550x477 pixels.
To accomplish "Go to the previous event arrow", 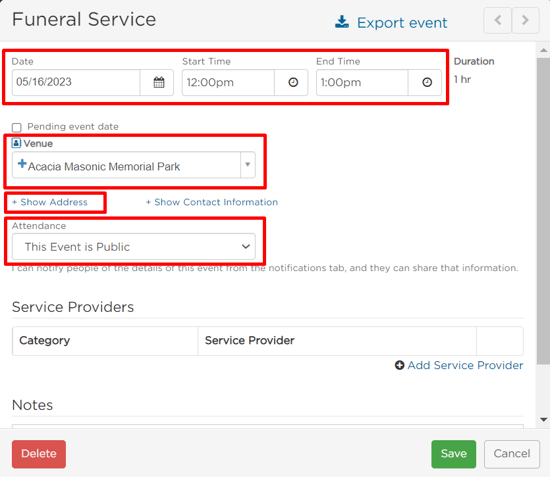I will coord(497,20).
